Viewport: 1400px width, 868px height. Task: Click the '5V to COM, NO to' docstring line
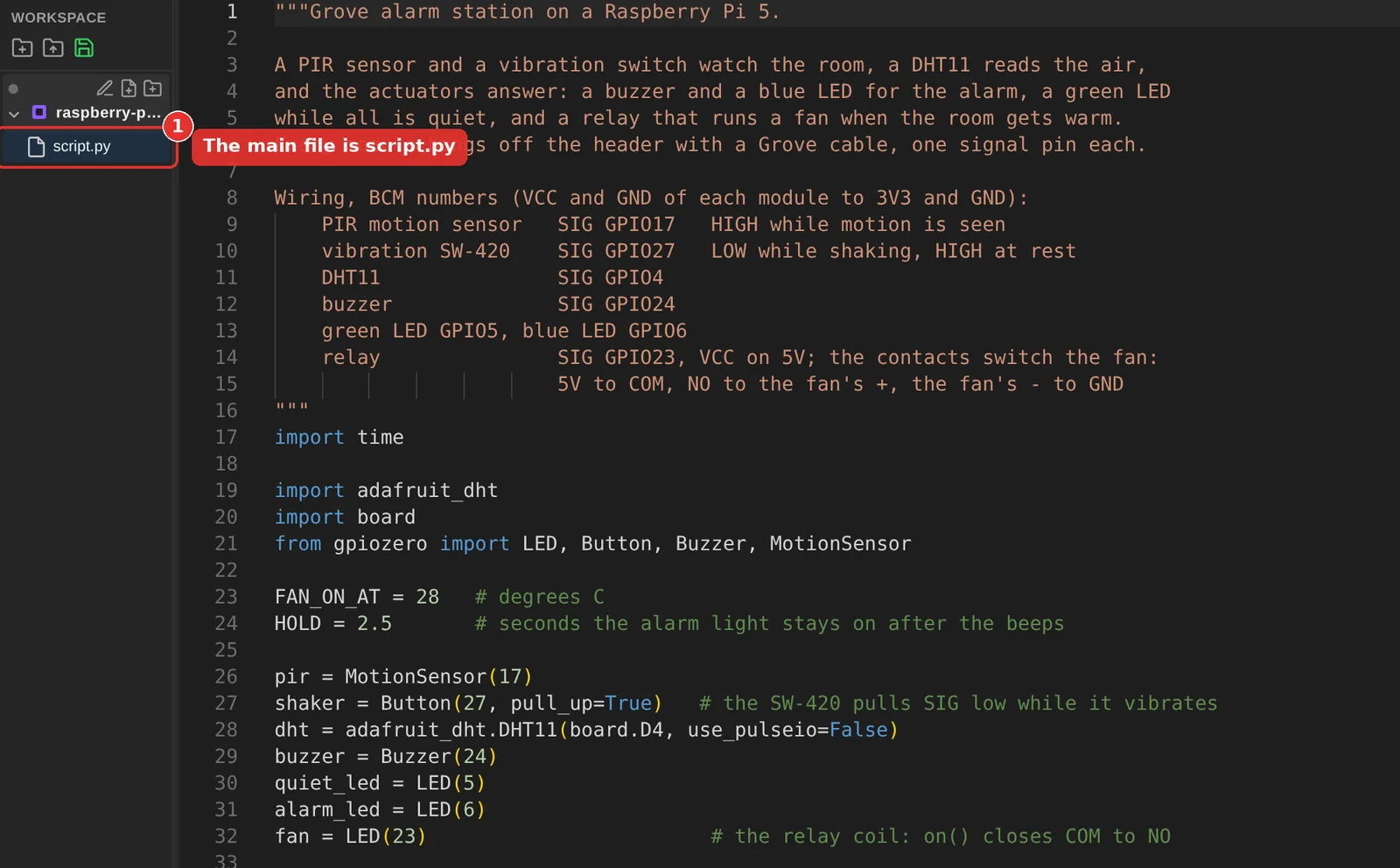click(840, 384)
